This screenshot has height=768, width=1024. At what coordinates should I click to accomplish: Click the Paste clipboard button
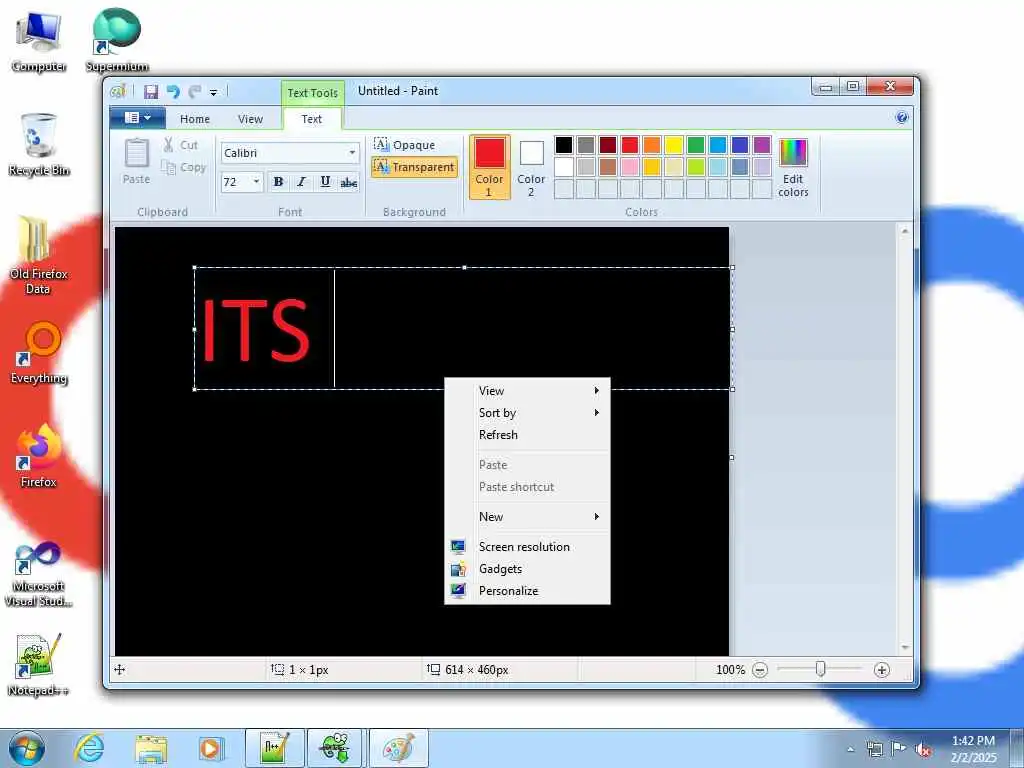coord(136,161)
